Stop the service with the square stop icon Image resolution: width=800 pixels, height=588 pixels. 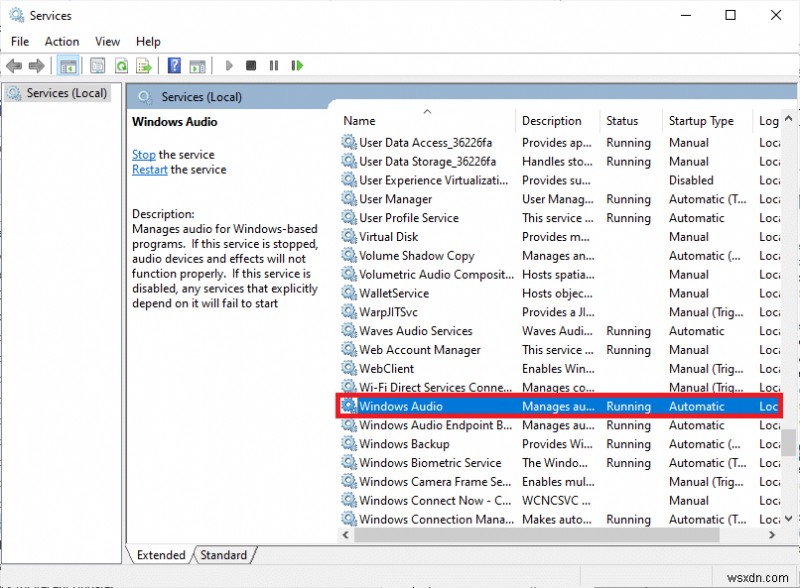[x=252, y=66]
